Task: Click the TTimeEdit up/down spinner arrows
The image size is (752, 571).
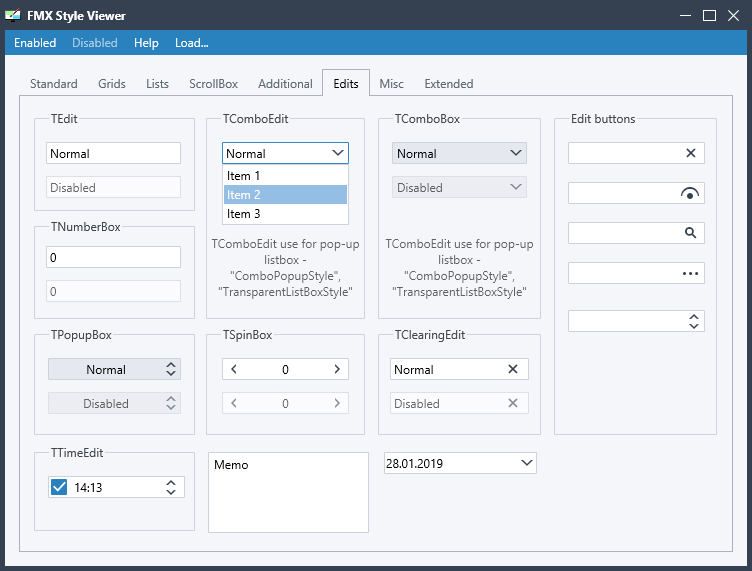Action: tap(171, 487)
